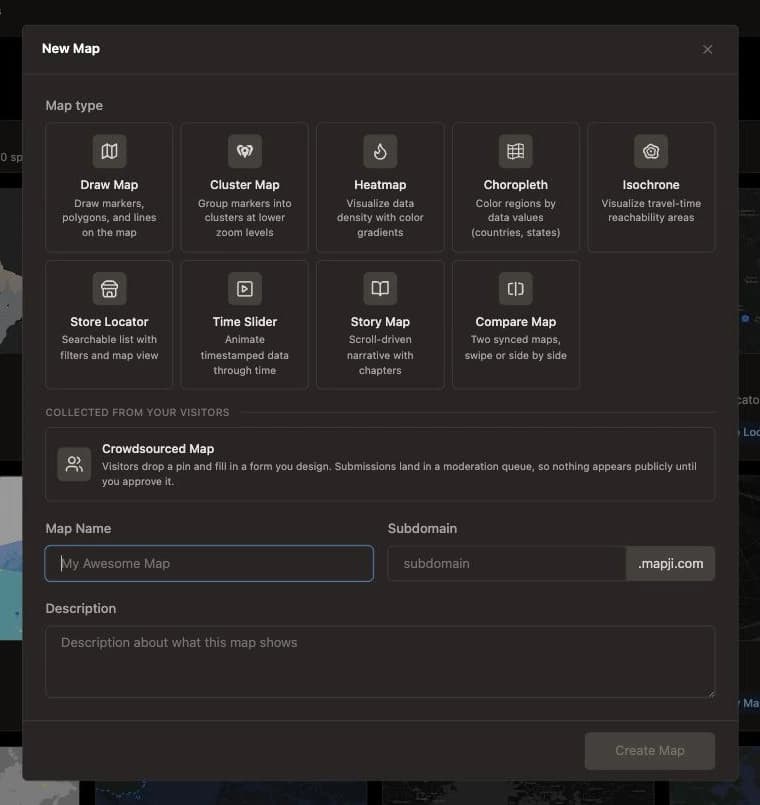Viewport: 760px width, 805px height.
Task: Click 'Group markers into clusters' description
Action: click(x=244, y=218)
